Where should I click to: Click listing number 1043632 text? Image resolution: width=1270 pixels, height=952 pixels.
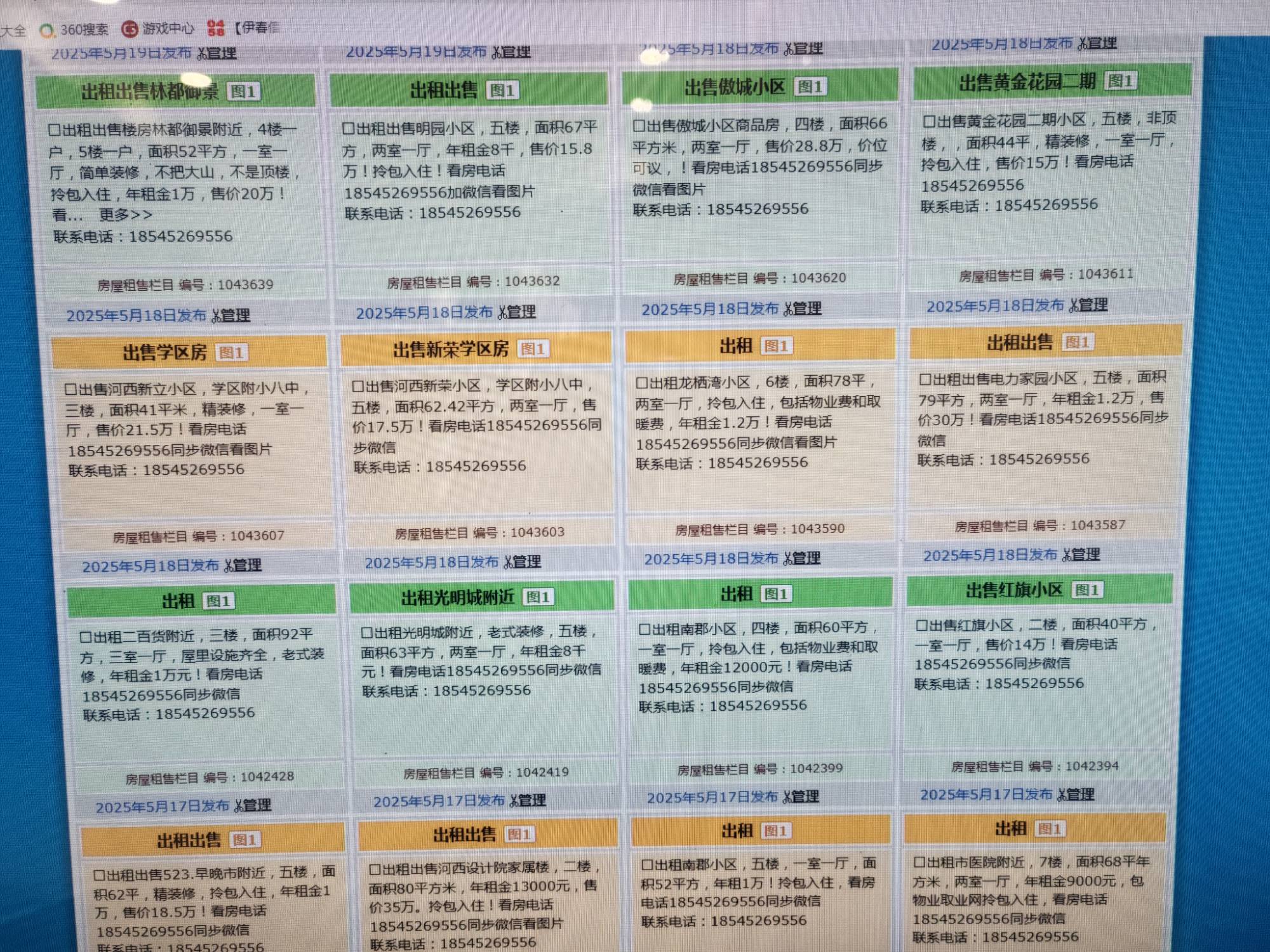(532, 281)
